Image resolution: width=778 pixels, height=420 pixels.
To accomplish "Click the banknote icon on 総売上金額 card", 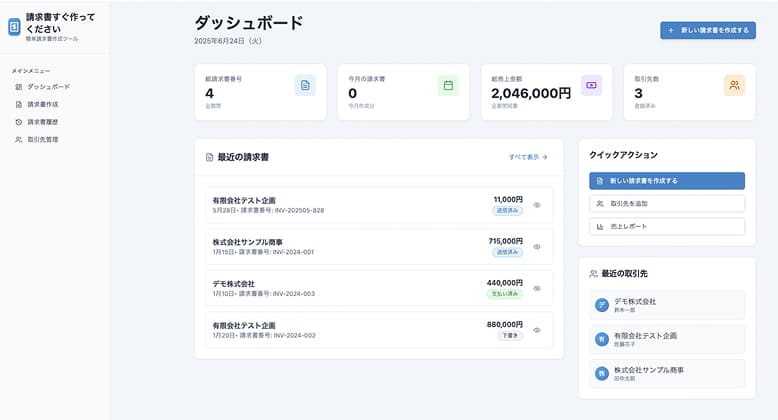I will pos(591,85).
